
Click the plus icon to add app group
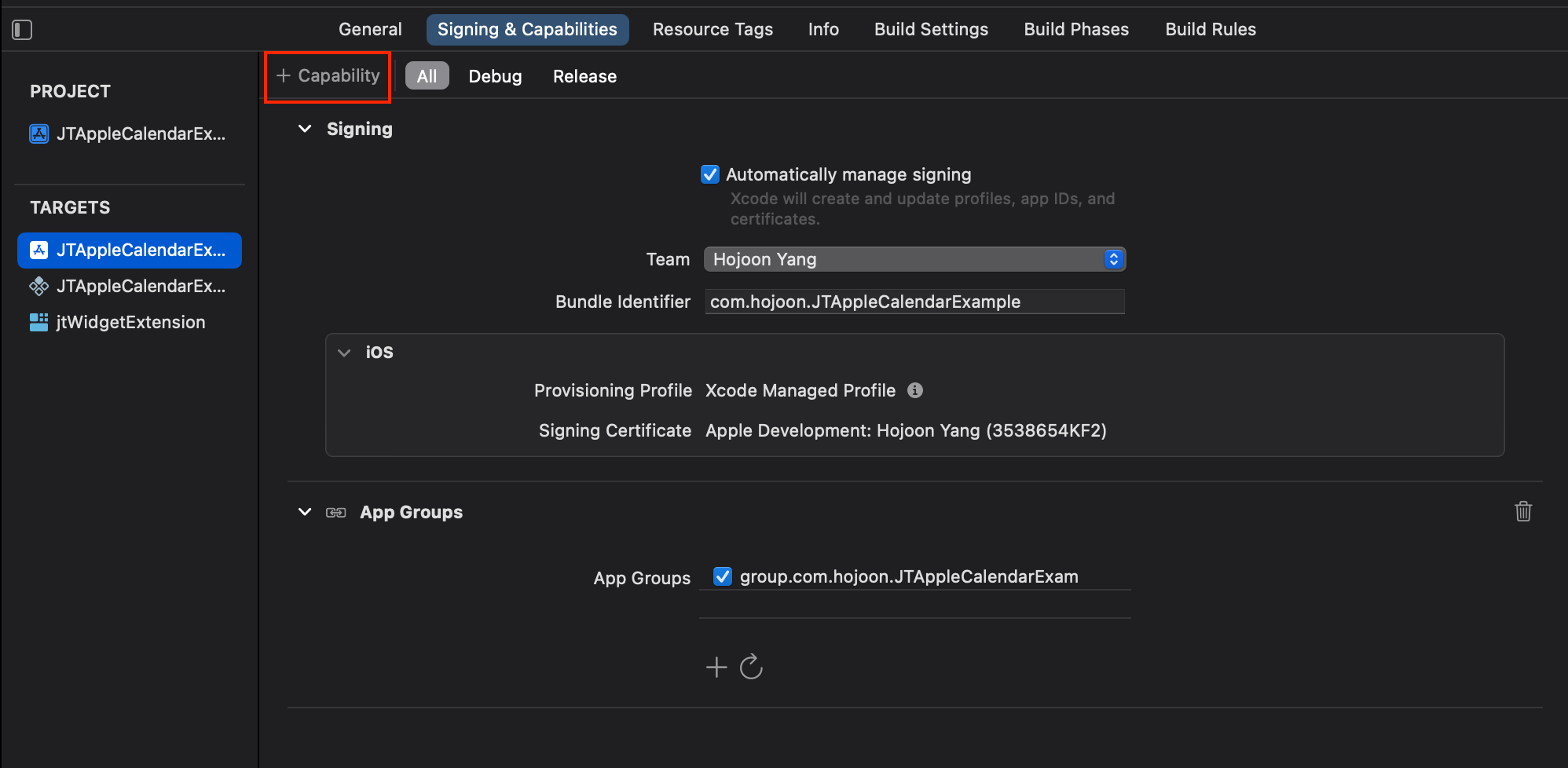716,667
